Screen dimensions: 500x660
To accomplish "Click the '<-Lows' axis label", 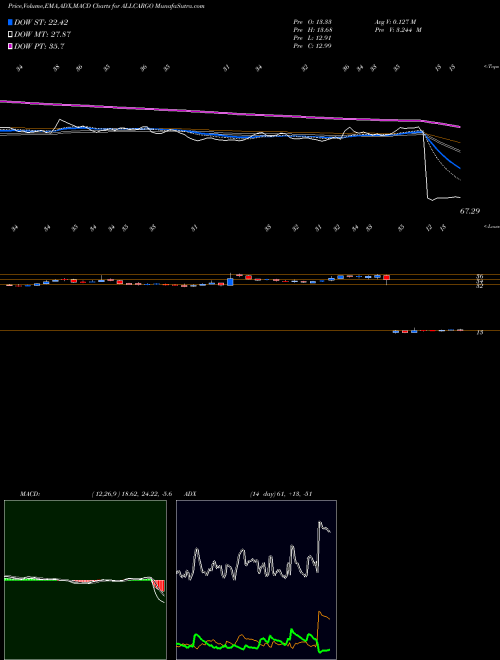I will [x=491, y=226].
